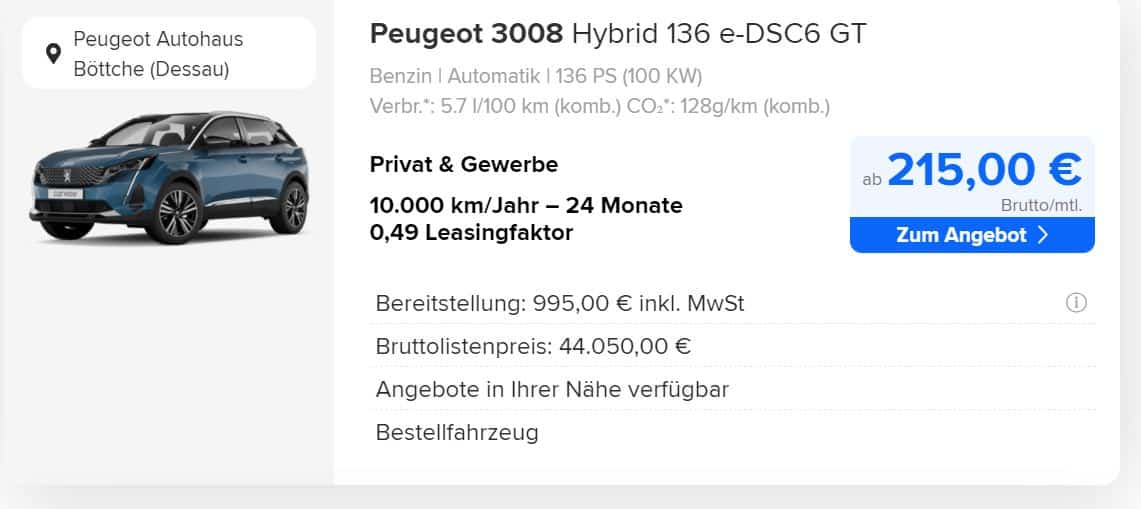Click the location pin icon beside the dealer name
Screen dimensions: 1141x509
(x=52, y=54)
